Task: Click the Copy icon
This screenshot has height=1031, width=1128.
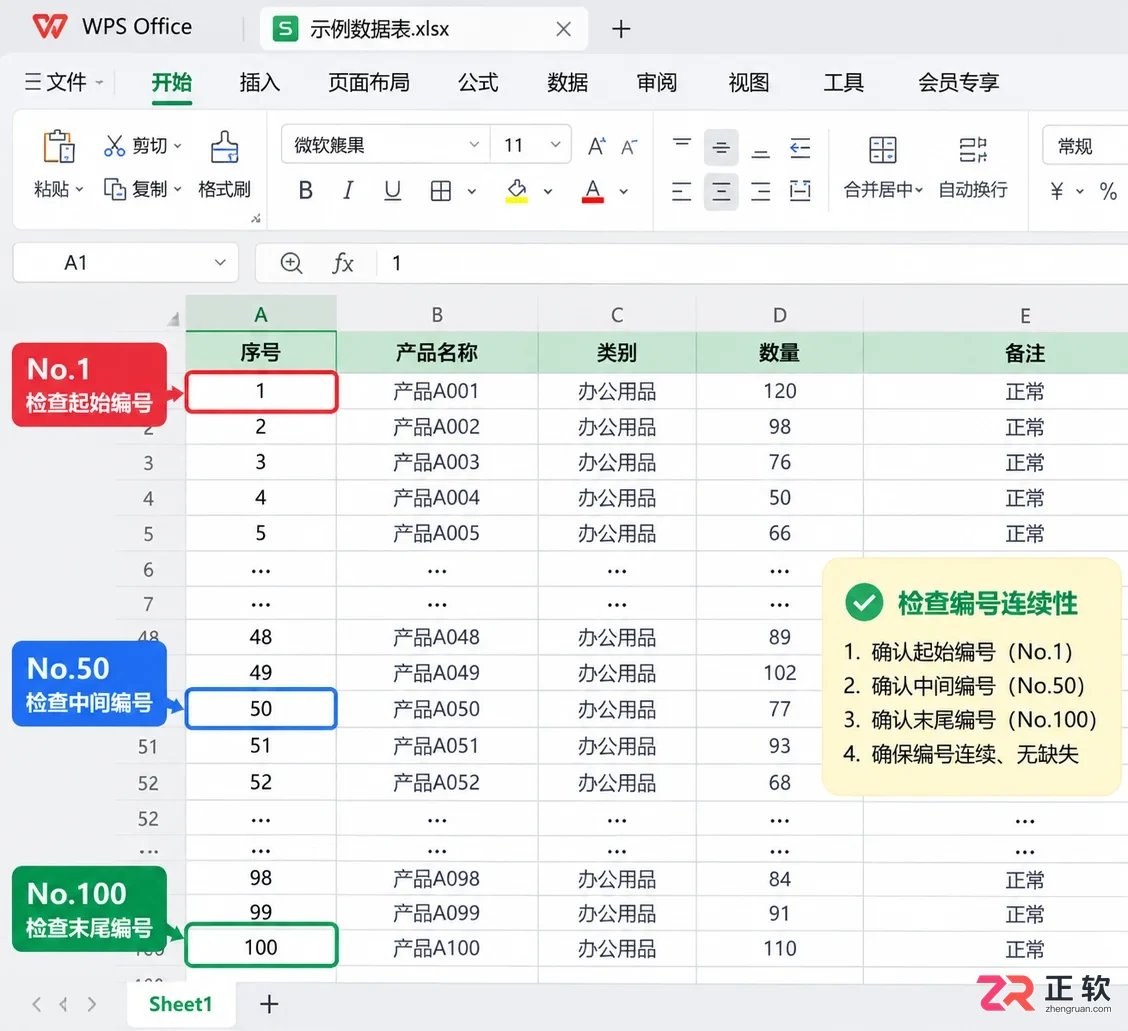Action: point(115,189)
